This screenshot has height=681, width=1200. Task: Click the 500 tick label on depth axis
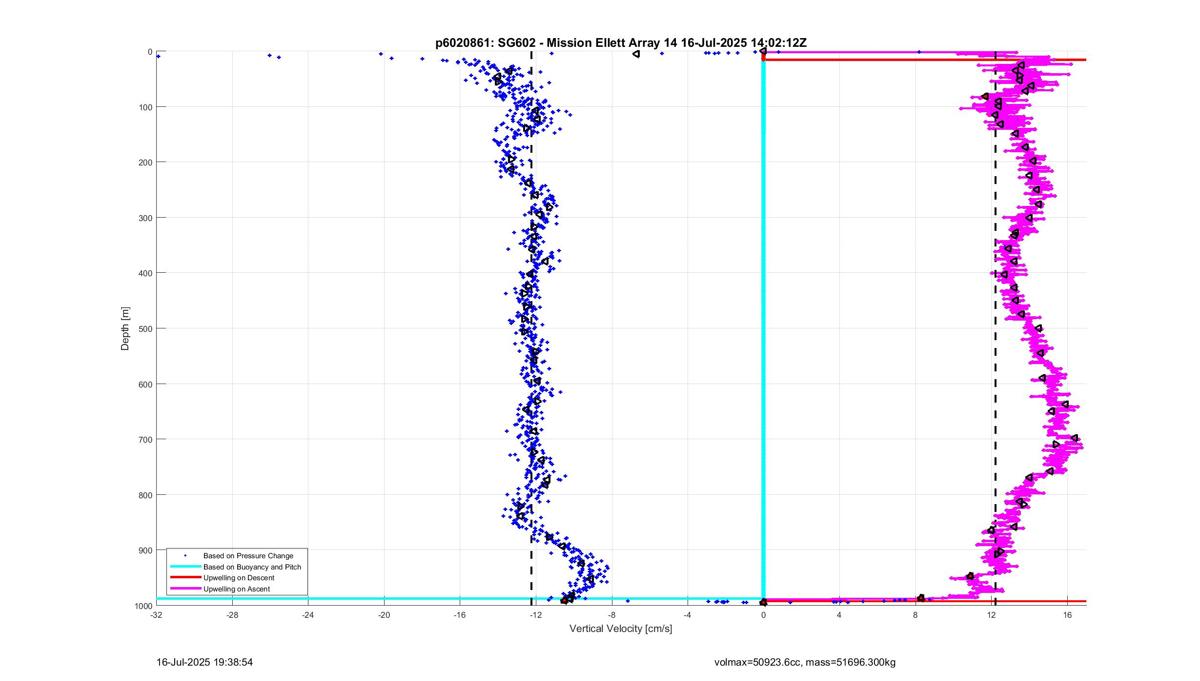click(x=144, y=328)
